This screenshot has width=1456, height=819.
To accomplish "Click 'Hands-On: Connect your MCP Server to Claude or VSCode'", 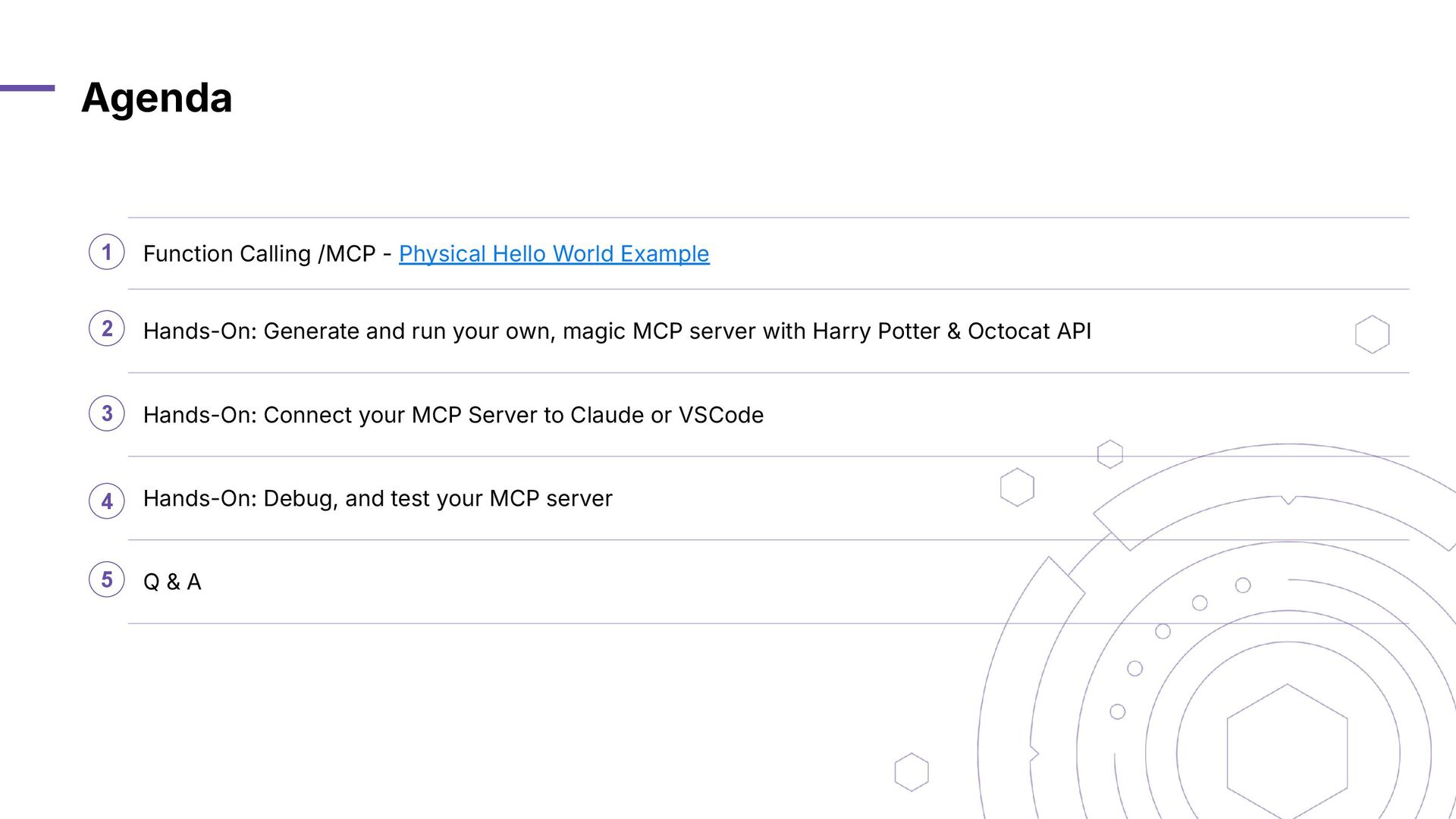I will pyautogui.click(x=453, y=415).
